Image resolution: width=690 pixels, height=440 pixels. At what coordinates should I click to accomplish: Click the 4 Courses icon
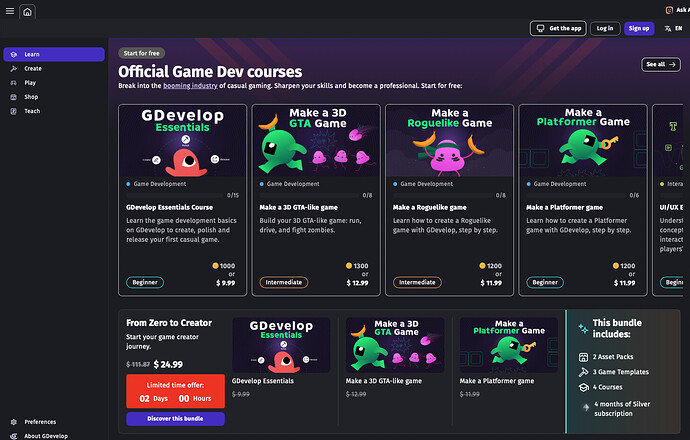pyautogui.click(x=584, y=387)
